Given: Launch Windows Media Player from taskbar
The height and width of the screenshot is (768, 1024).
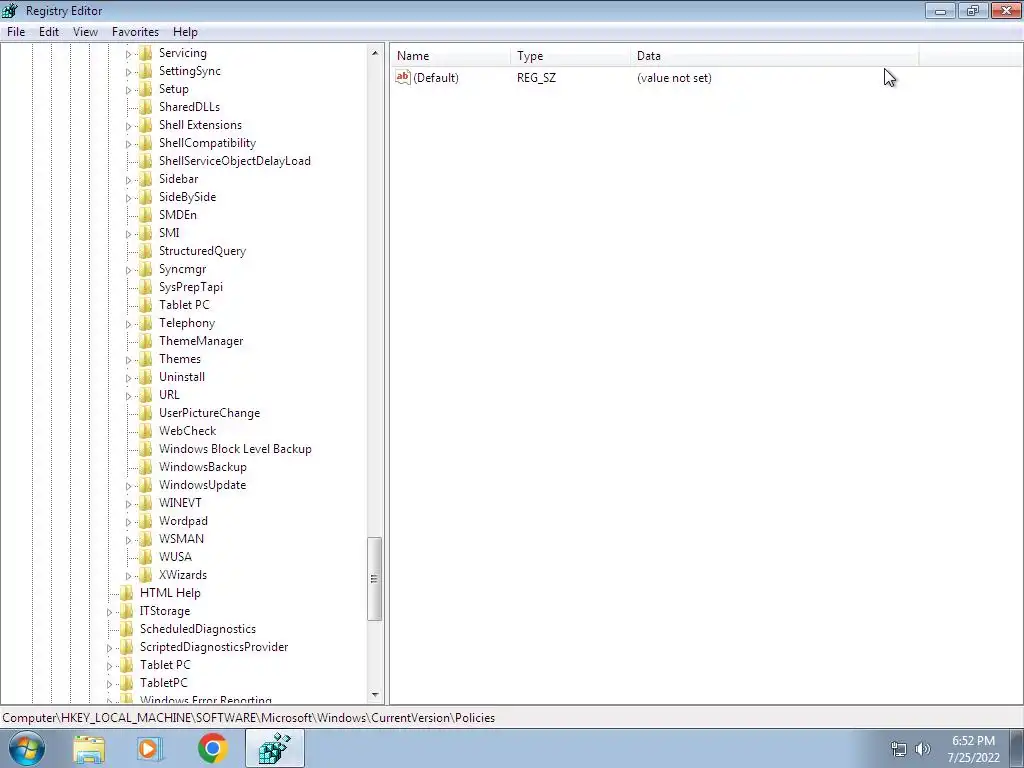Looking at the screenshot, I should (150, 749).
